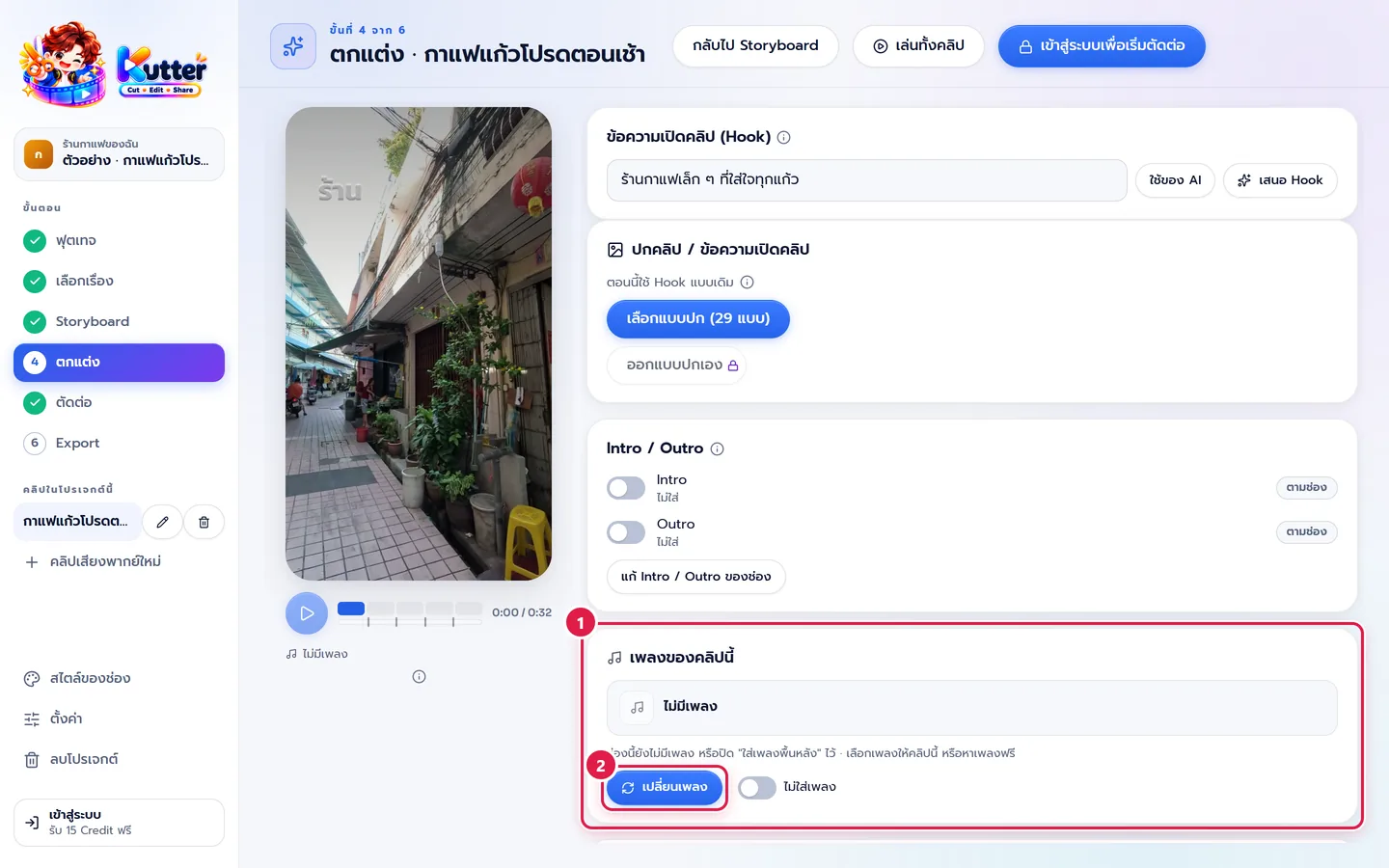Go to the เลือกเรื่อง step

(119, 282)
